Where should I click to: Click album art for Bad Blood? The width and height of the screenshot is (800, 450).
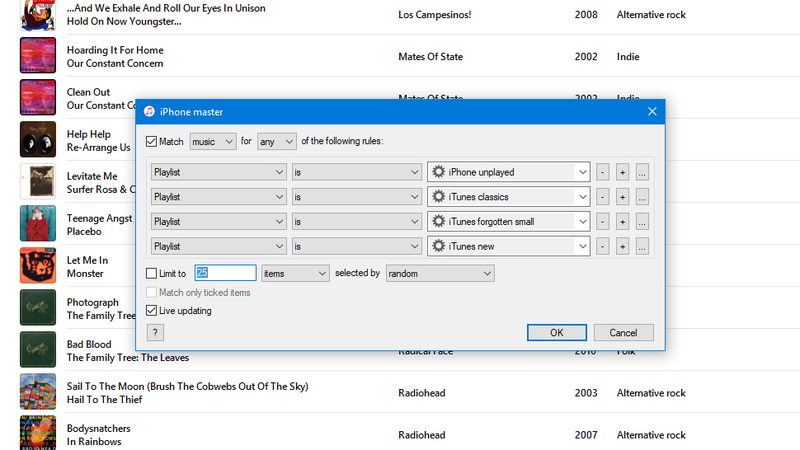point(38,349)
